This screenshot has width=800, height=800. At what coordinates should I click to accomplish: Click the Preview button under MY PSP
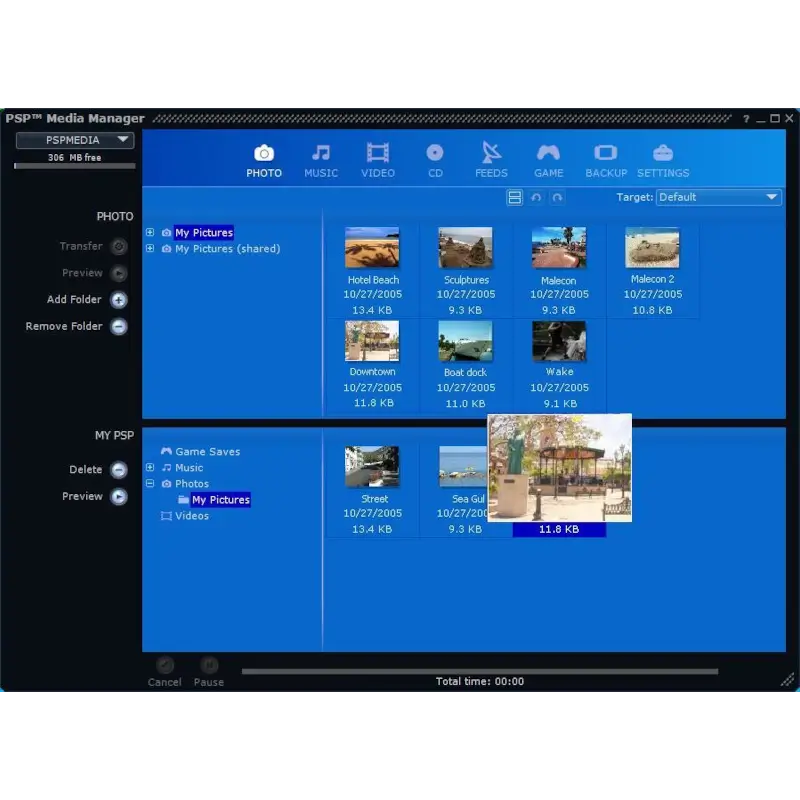pos(119,497)
